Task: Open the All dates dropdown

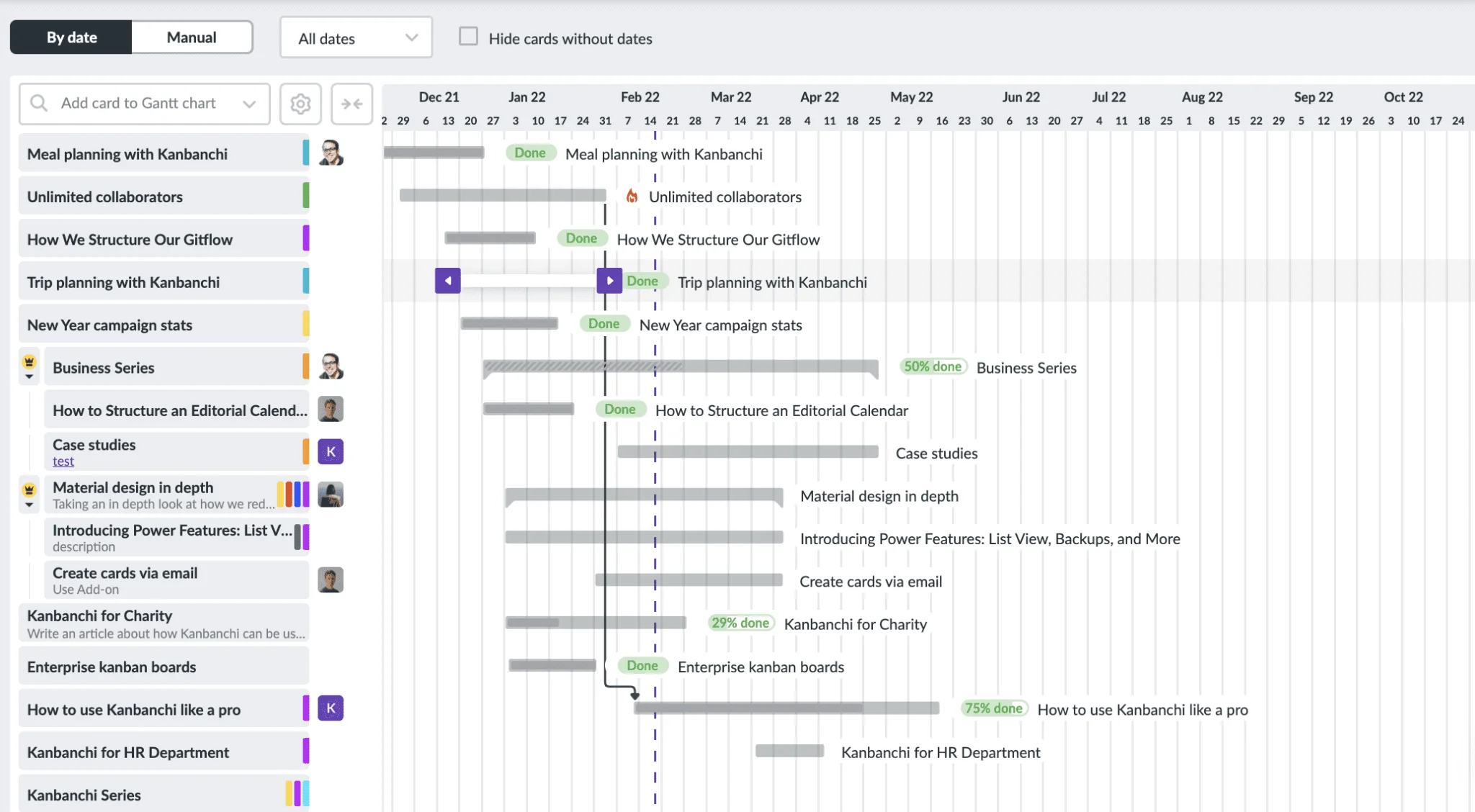Action: [x=356, y=37]
